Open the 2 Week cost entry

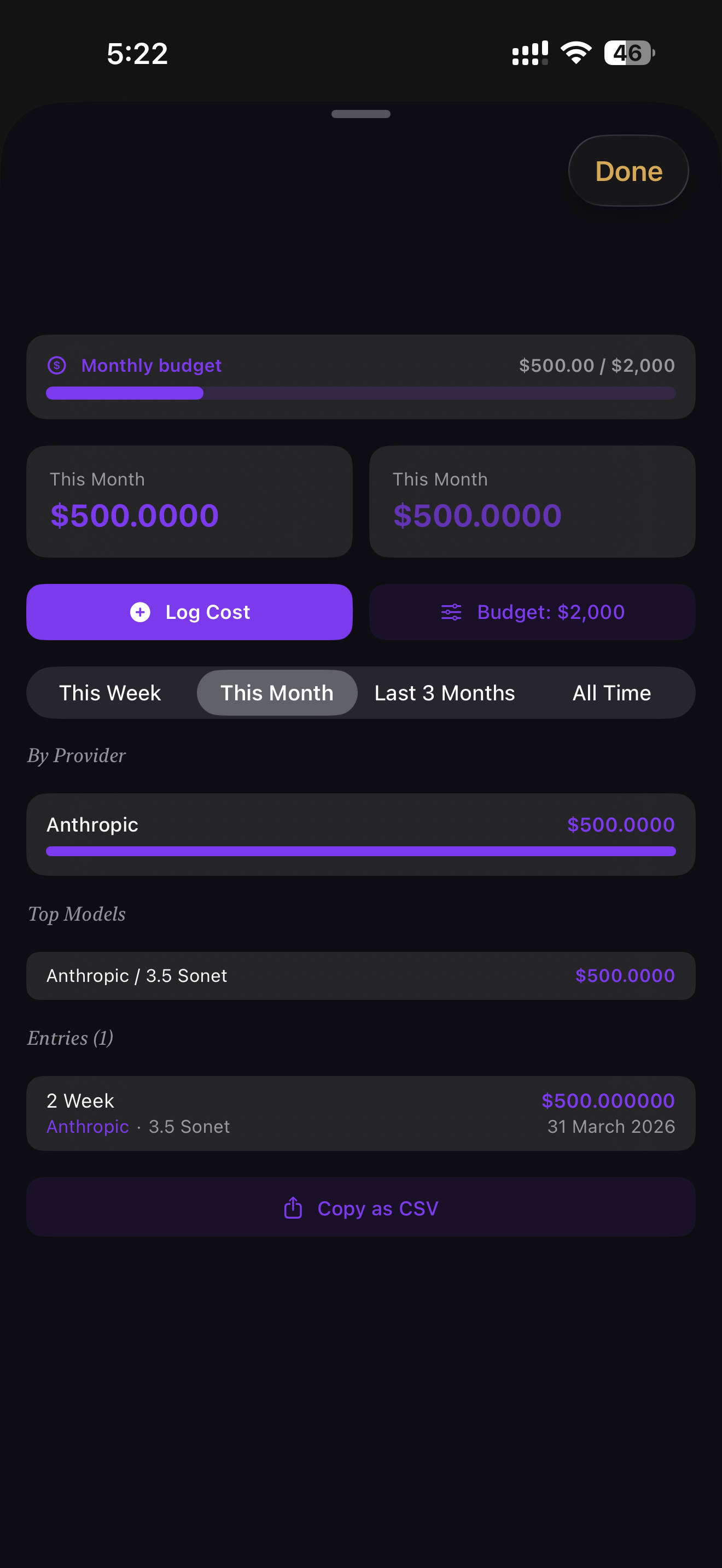[x=360, y=1113]
